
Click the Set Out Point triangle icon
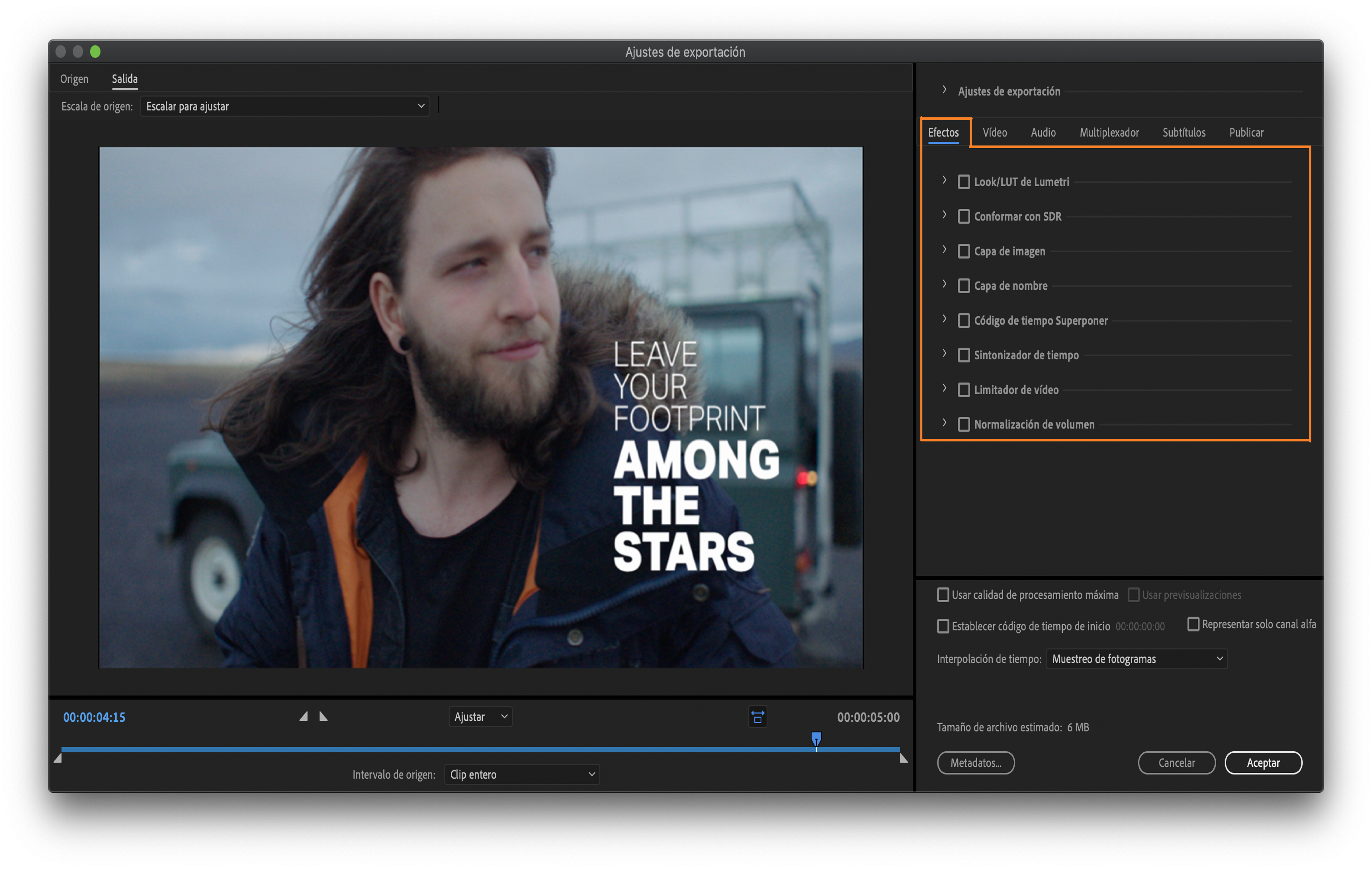click(323, 716)
